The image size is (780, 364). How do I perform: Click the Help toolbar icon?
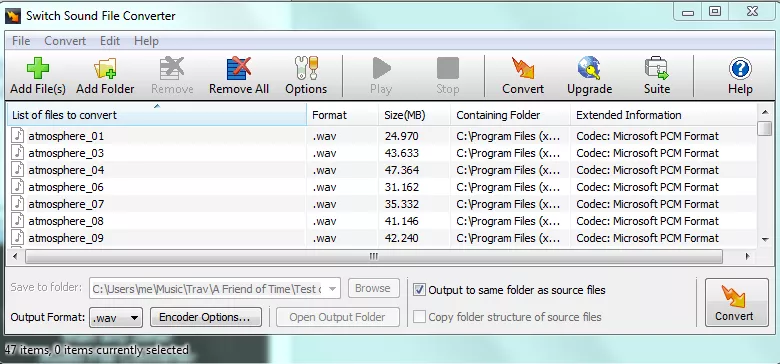point(740,69)
